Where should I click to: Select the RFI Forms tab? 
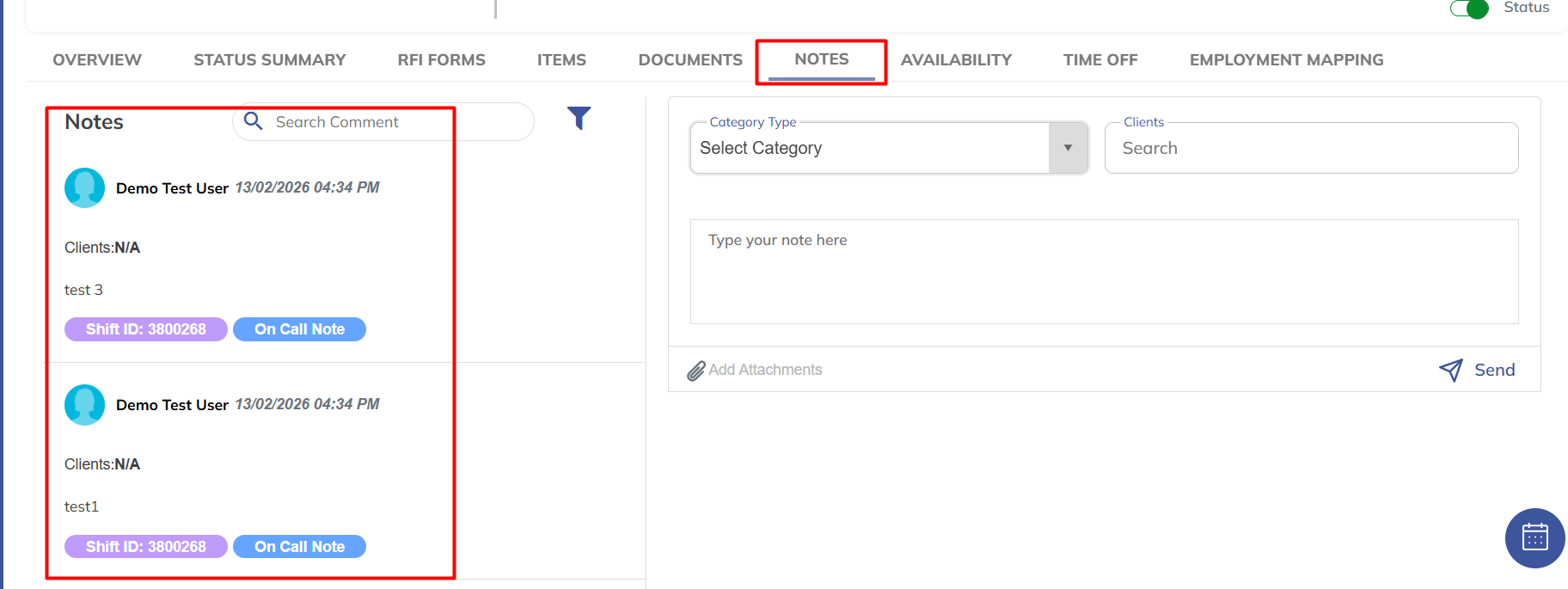pyautogui.click(x=441, y=60)
